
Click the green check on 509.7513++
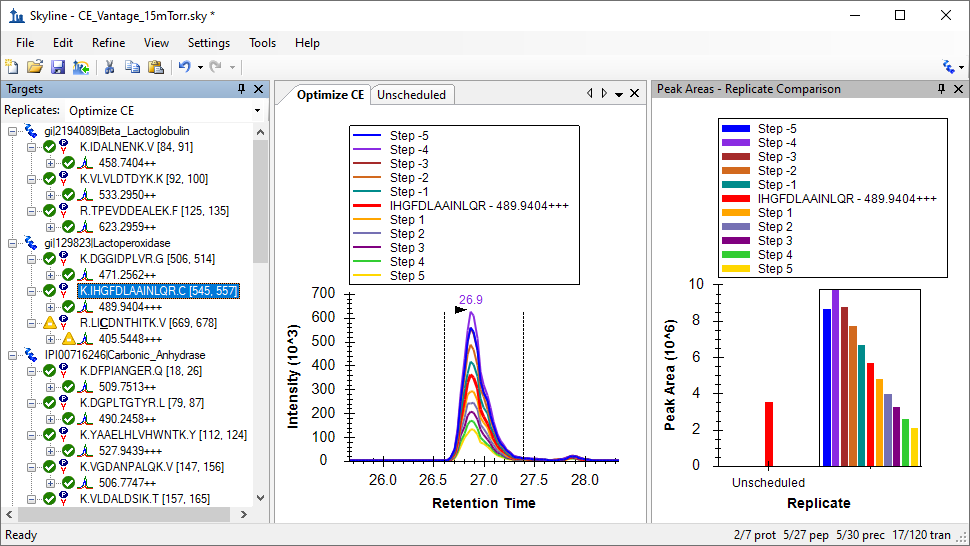point(69,387)
